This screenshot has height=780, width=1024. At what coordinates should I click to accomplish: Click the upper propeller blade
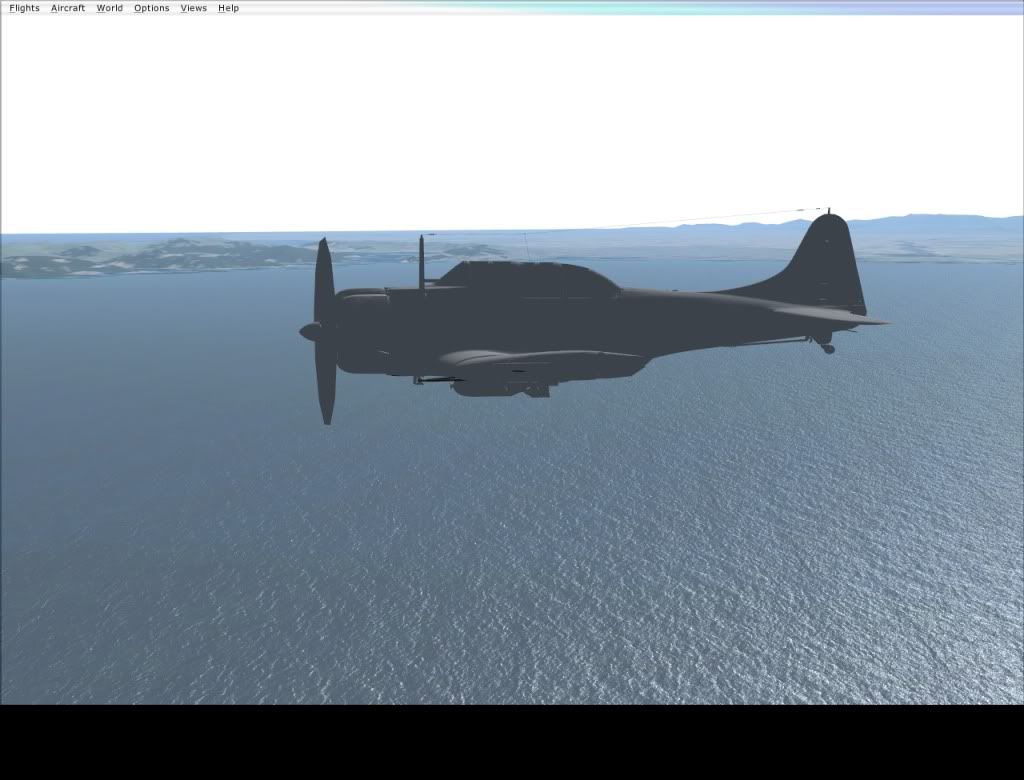pyautogui.click(x=323, y=278)
